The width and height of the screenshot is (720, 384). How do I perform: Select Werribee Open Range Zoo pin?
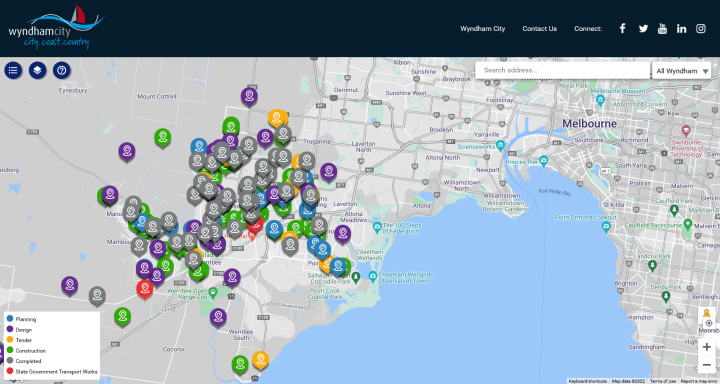tap(212, 292)
